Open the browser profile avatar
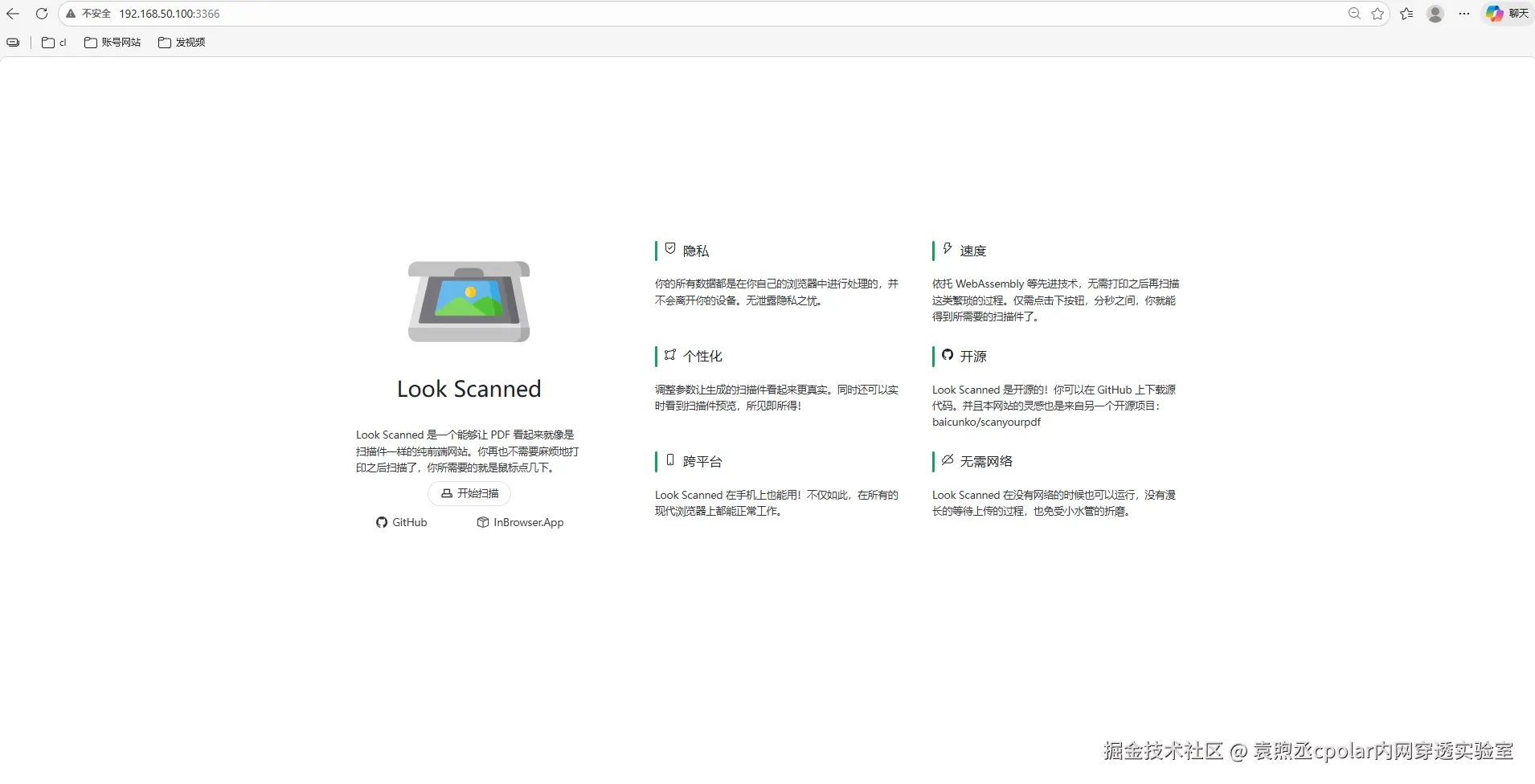This screenshot has width=1535, height=784. click(1435, 14)
